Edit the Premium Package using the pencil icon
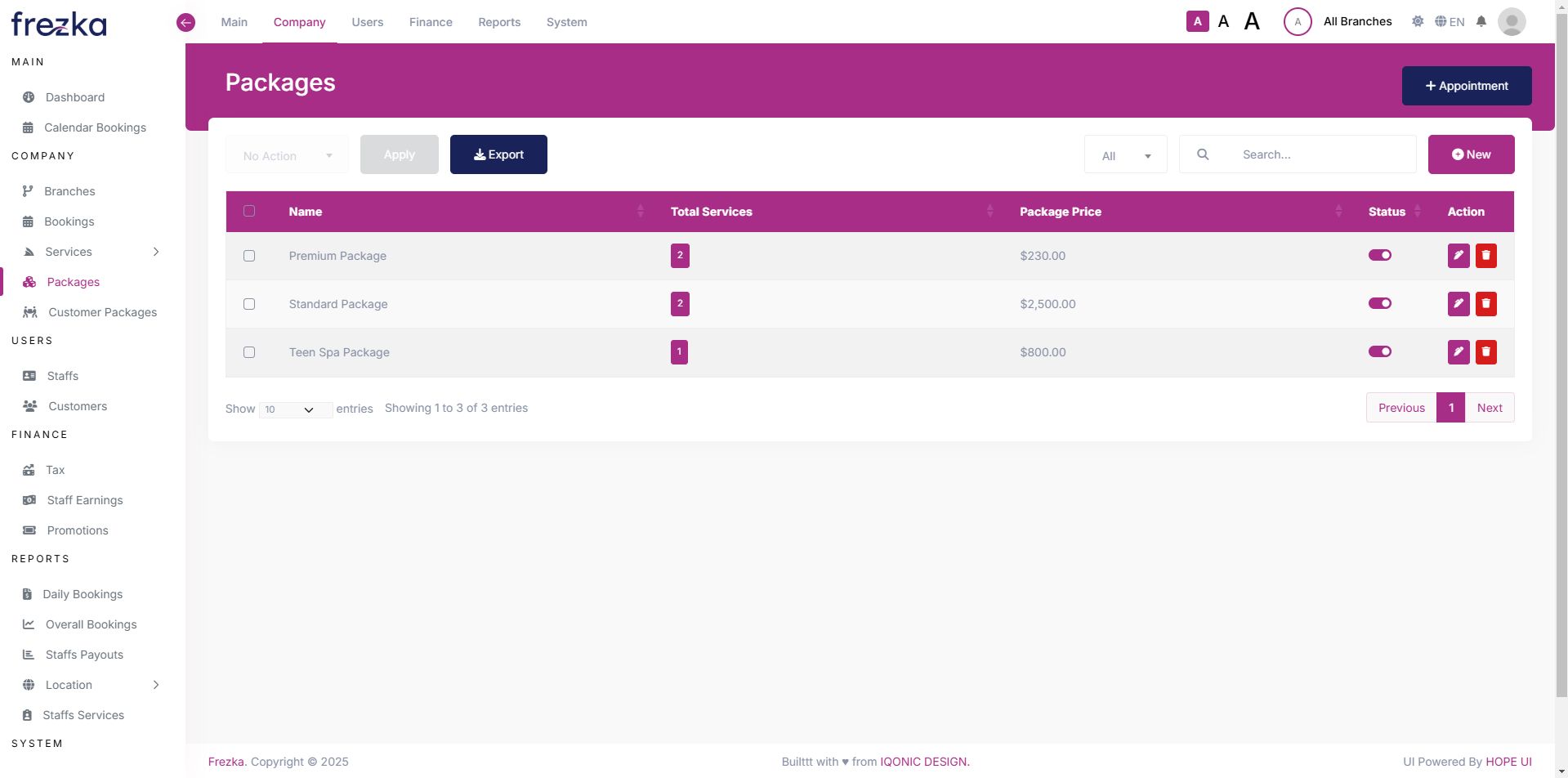This screenshot has height=778, width=1568. (1458, 255)
